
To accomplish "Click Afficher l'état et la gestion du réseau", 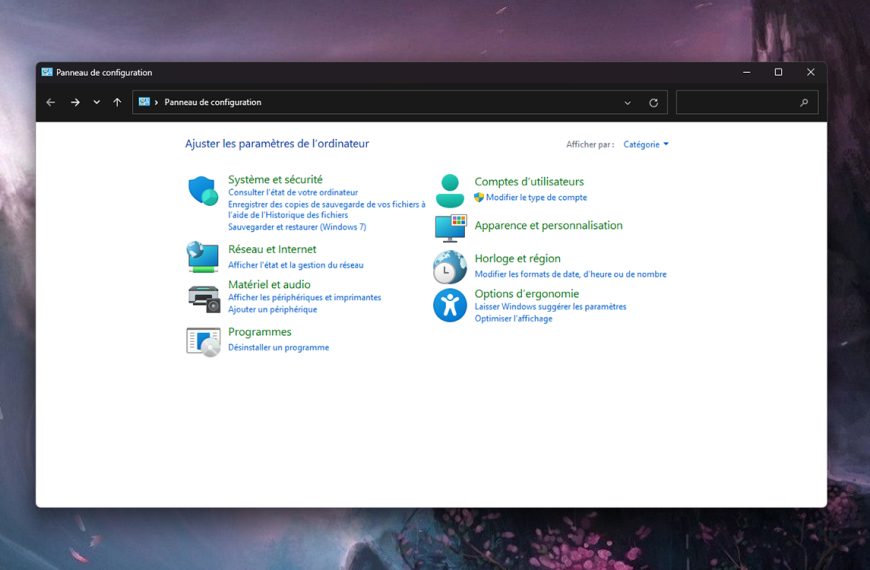I will click(x=296, y=265).
